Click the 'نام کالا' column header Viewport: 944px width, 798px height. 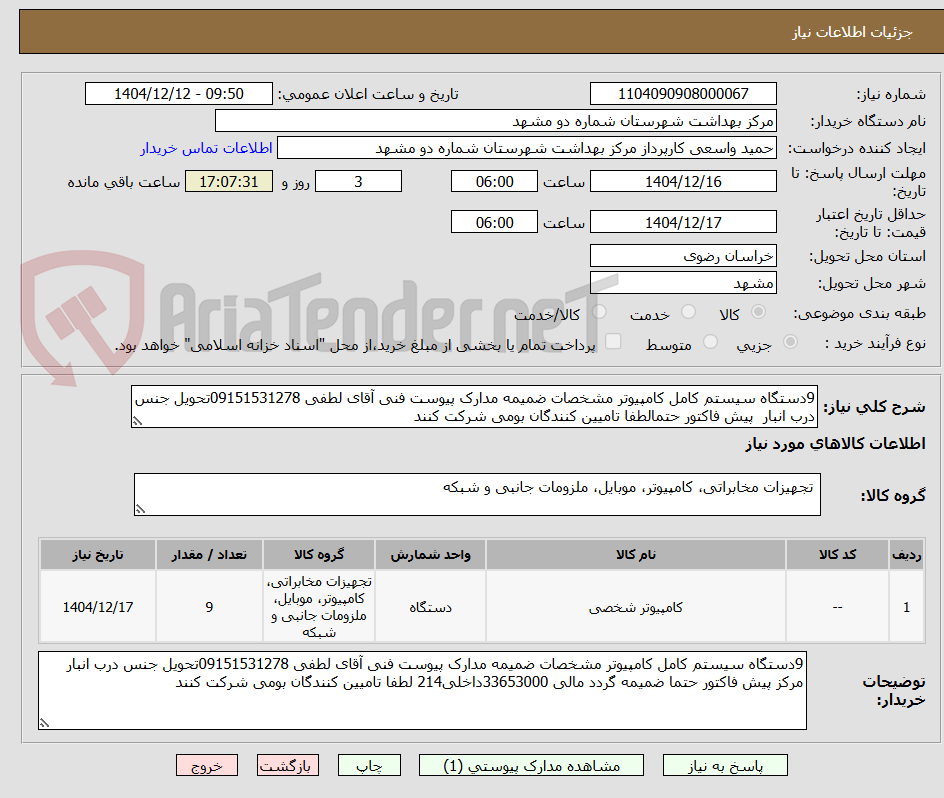point(636,555)
